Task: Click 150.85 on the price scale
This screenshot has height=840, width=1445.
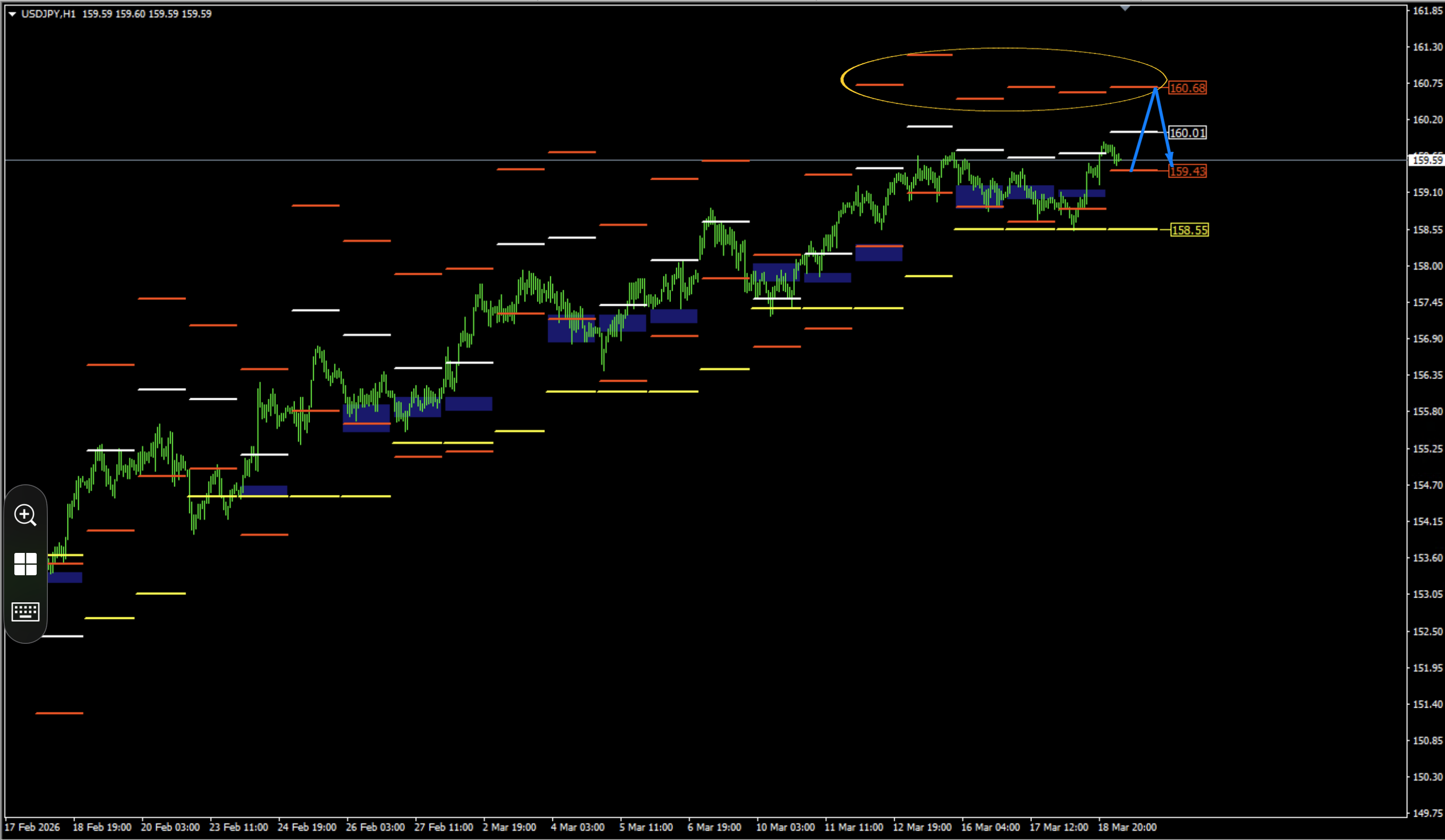Action: [x=1427, y=740]
